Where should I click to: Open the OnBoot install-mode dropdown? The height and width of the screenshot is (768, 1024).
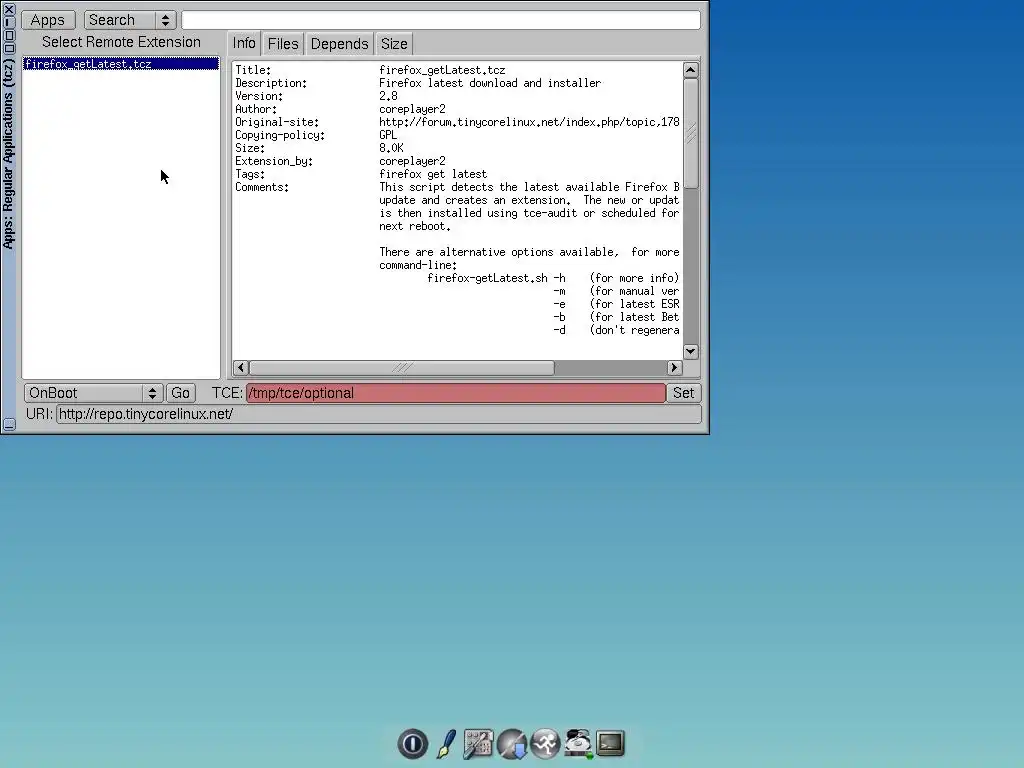click(93, 393)
